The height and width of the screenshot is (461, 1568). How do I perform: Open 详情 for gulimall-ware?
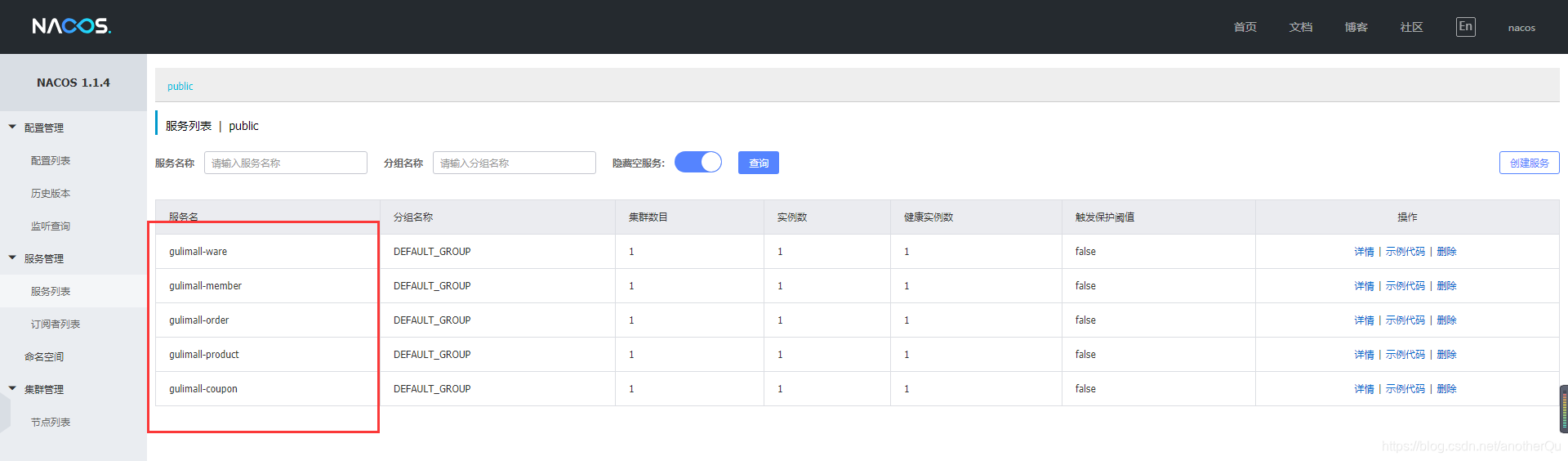pos(1364,252)
